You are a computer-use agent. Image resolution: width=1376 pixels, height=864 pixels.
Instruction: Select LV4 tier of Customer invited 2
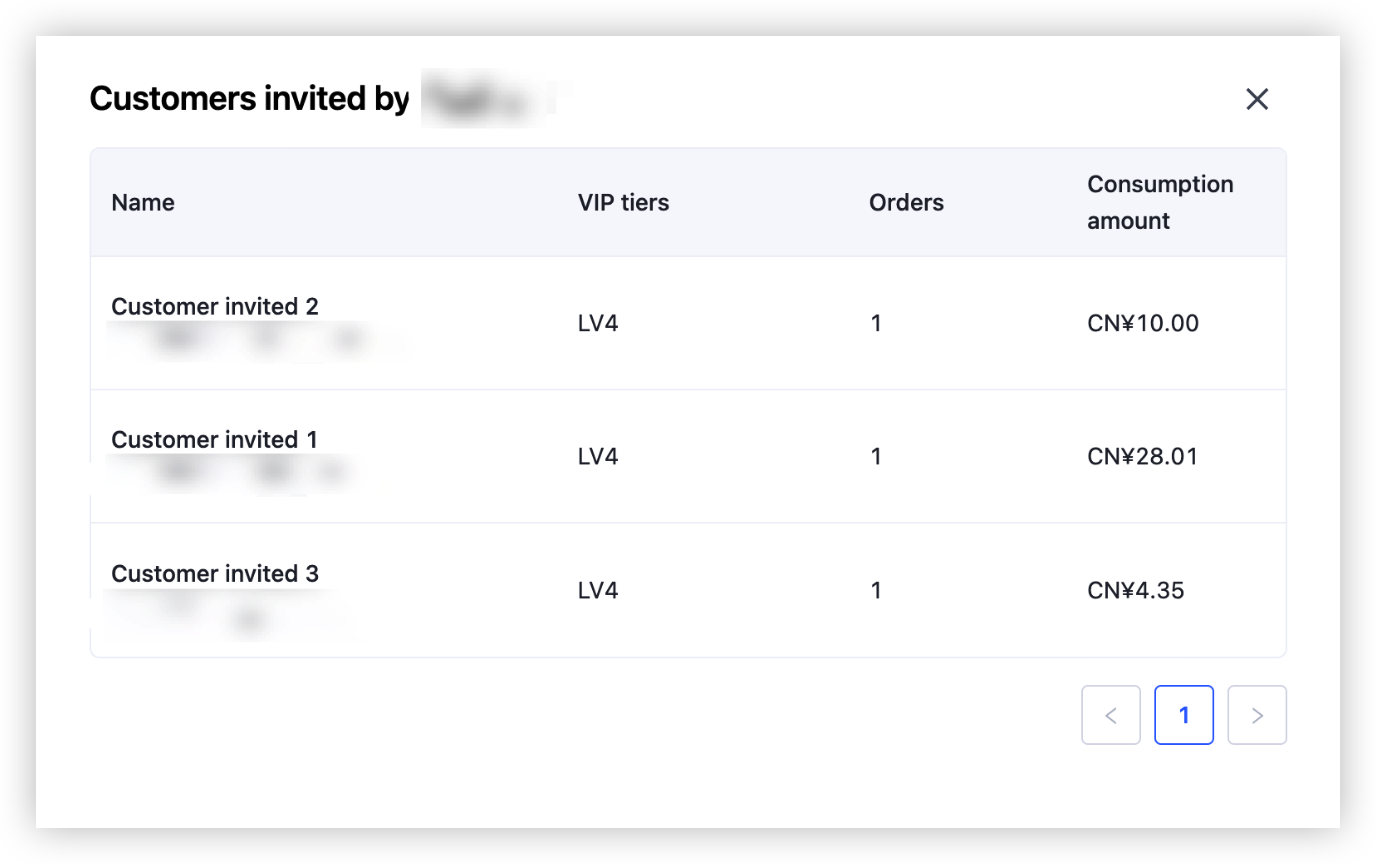click(598, 323)
